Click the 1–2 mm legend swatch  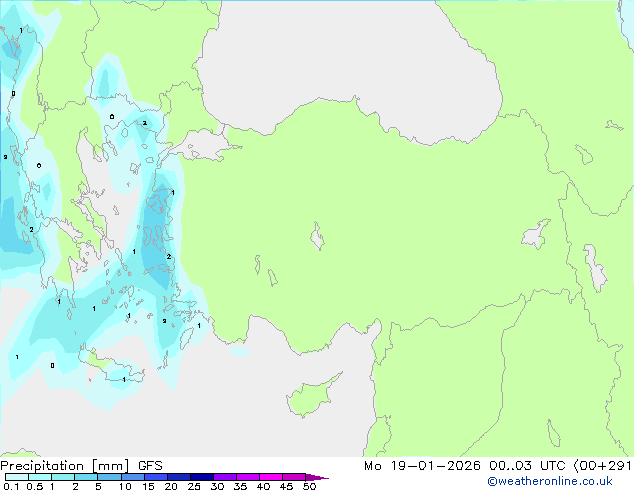(63, 477)
